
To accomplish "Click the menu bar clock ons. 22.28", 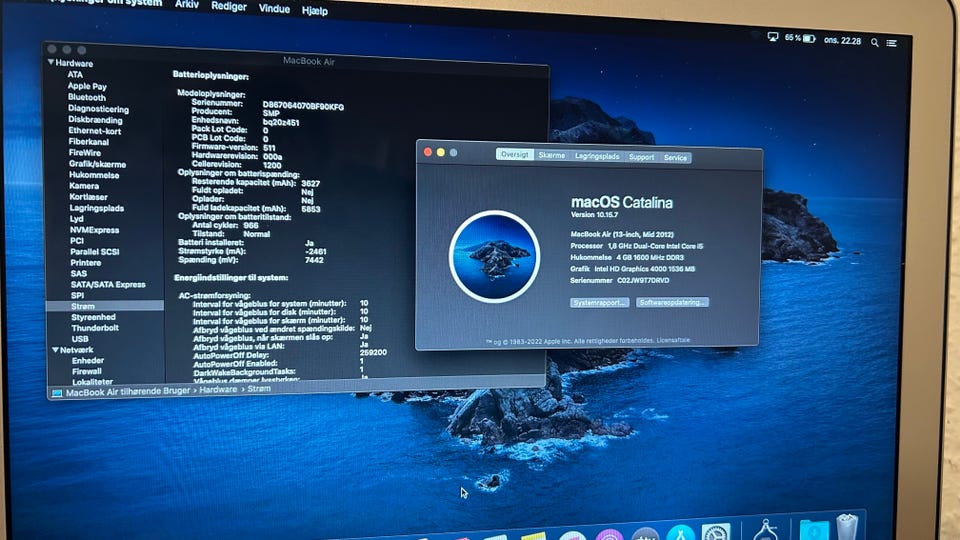I will click(842, 40).
